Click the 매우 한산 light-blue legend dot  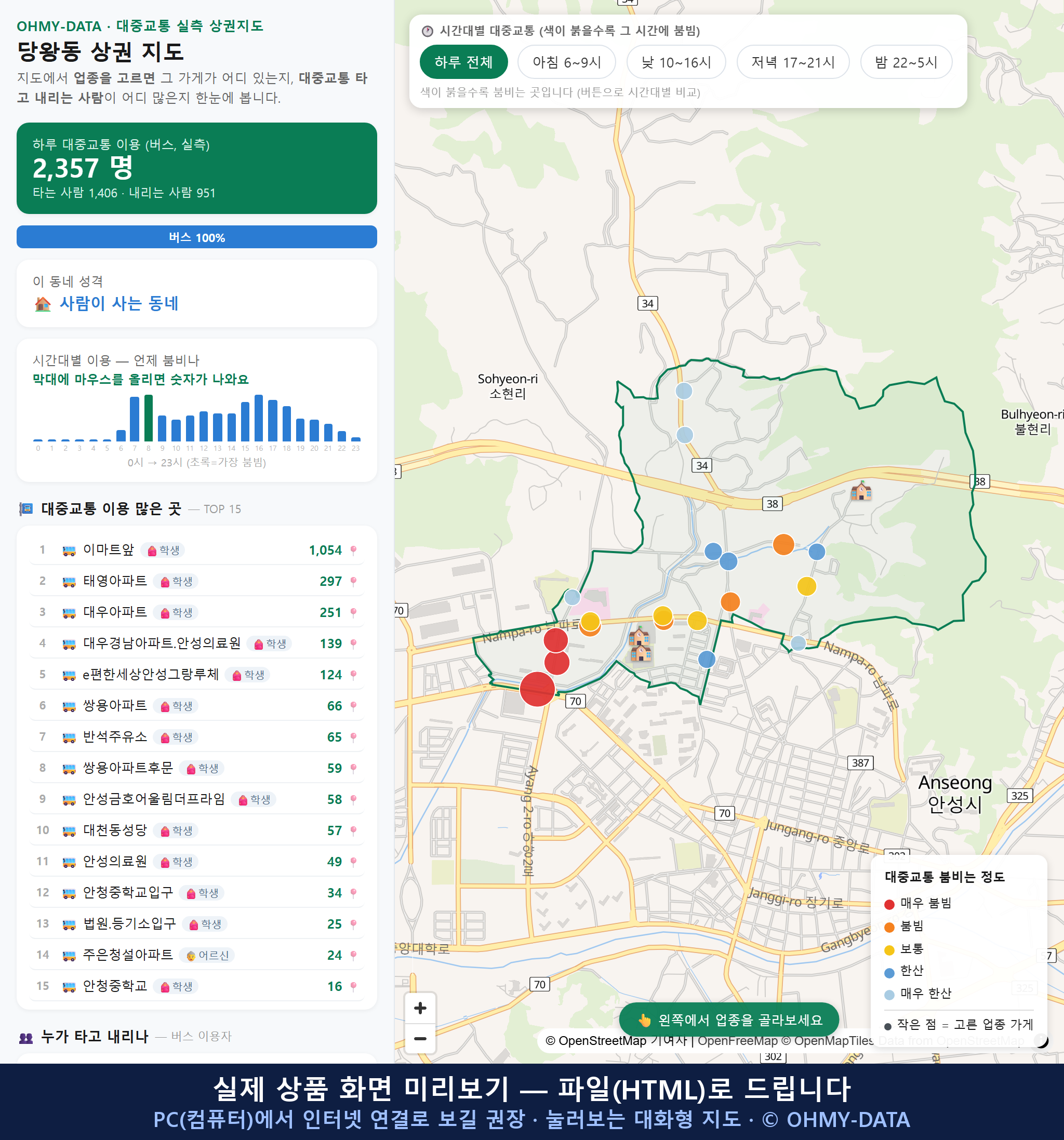tap(889, 995)
